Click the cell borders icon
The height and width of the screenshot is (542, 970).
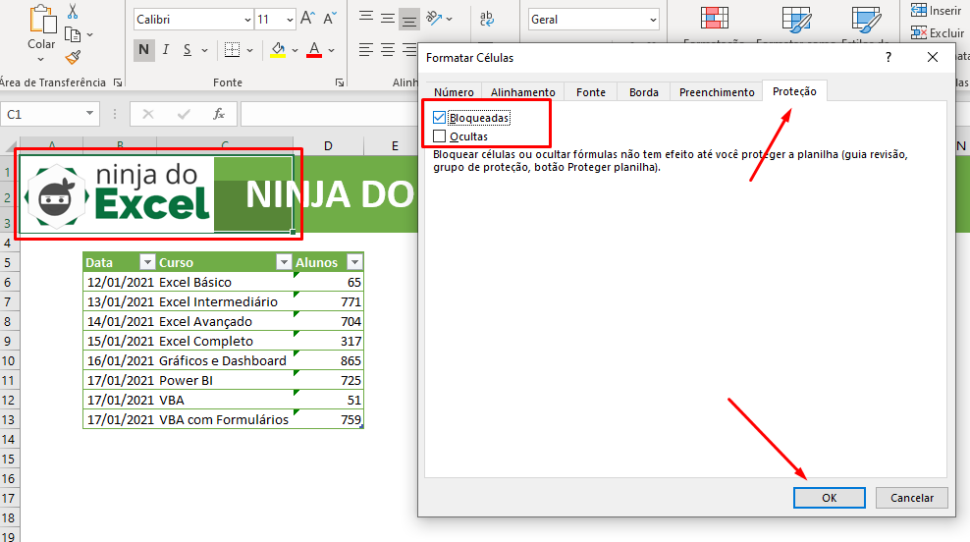[232, 49]
